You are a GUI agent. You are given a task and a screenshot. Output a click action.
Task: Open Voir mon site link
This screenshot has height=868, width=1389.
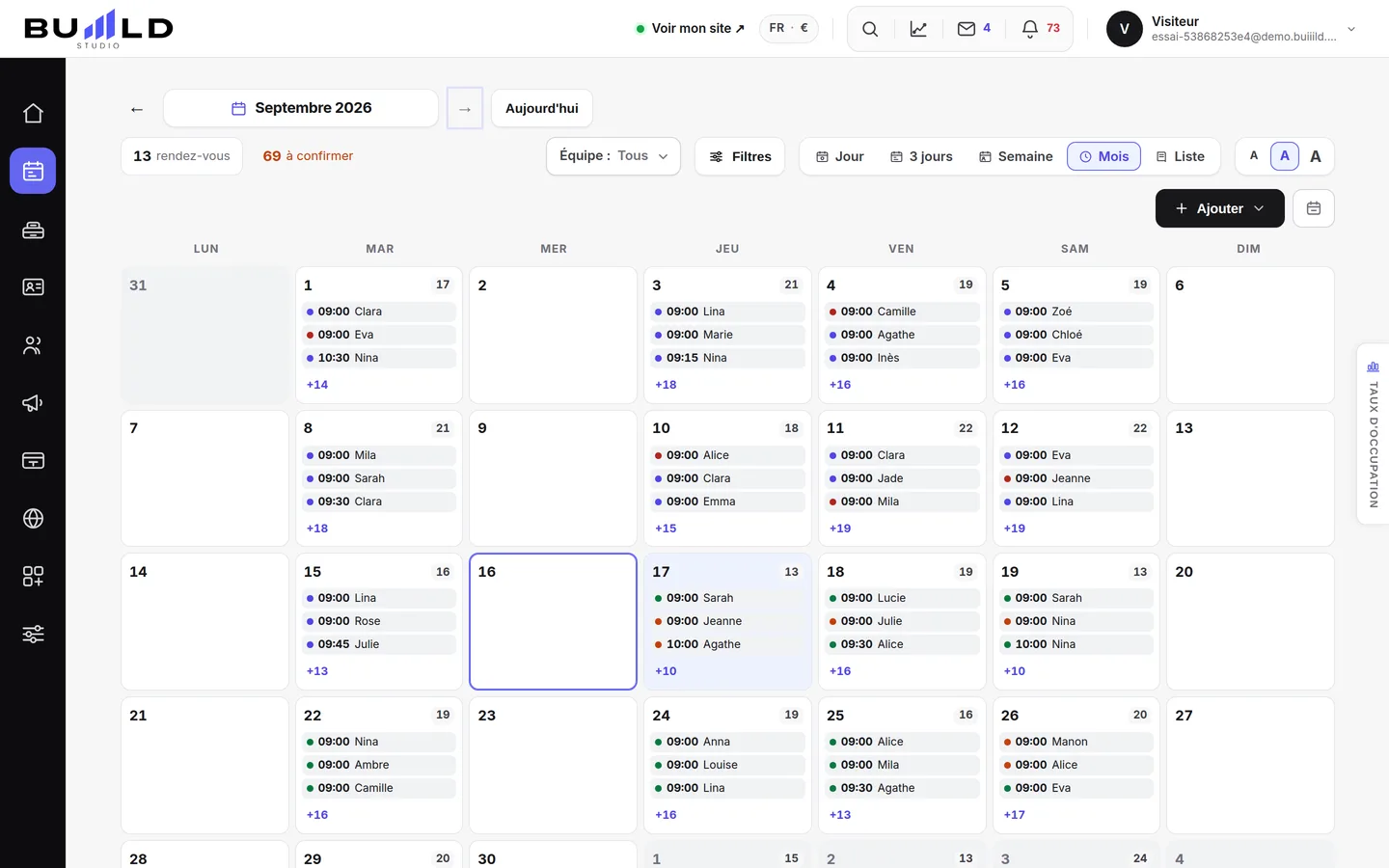click(x=691, y=28)
